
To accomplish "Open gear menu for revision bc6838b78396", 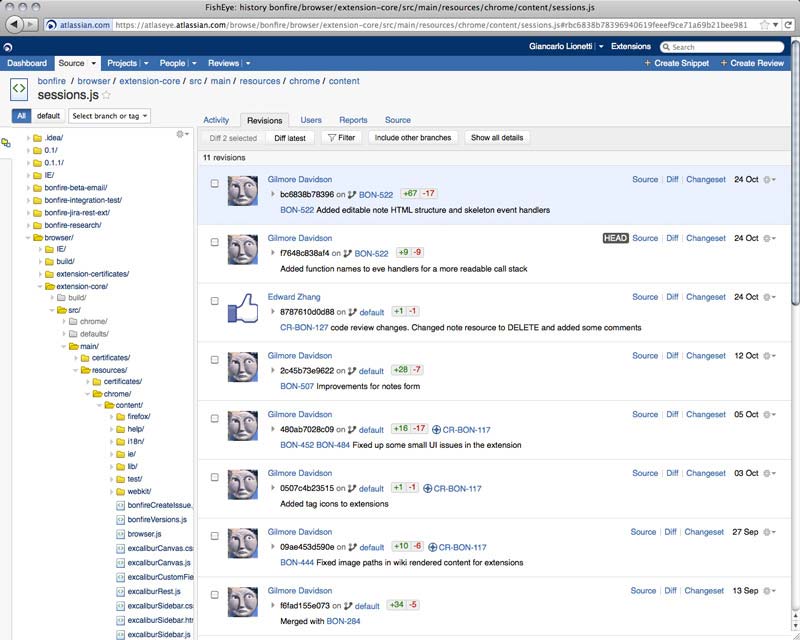I will tap(769, 180).
